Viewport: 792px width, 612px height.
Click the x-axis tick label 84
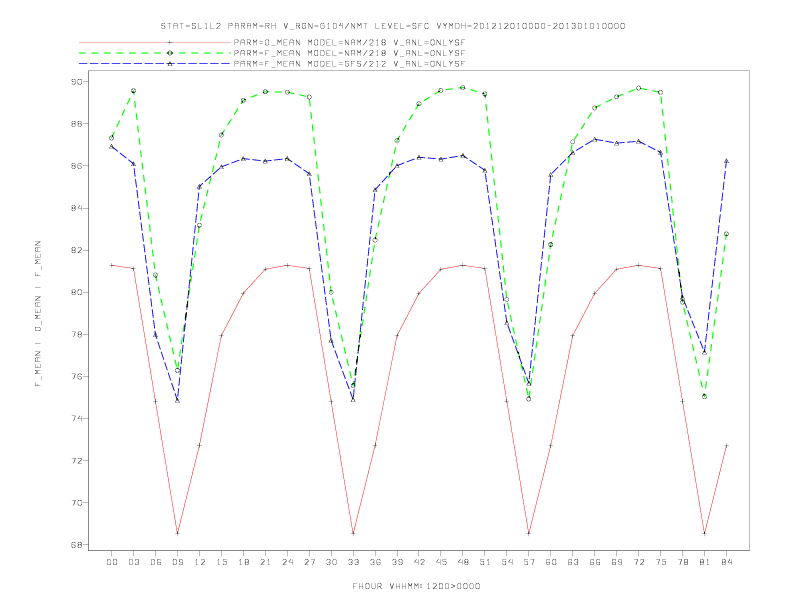[x=726, y=562]
